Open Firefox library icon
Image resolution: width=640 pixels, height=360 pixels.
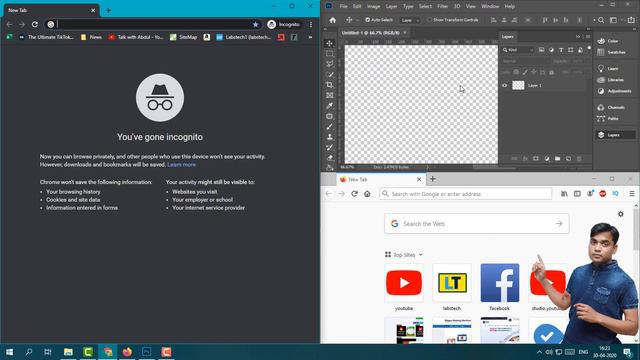pyautogui.click(x=564, y=194)
